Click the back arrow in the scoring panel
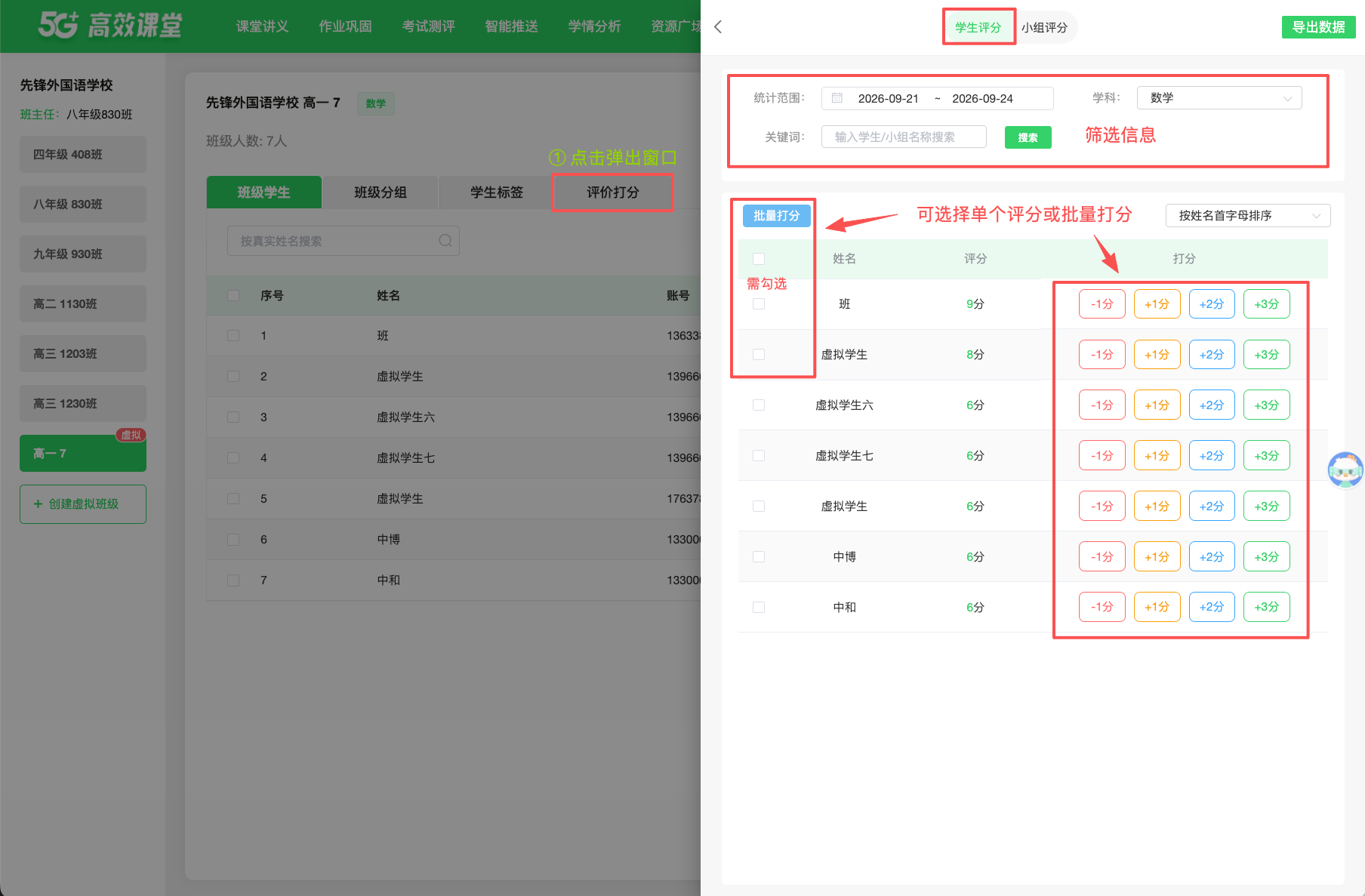This screenshot has width=1365, height=896. 718,27
